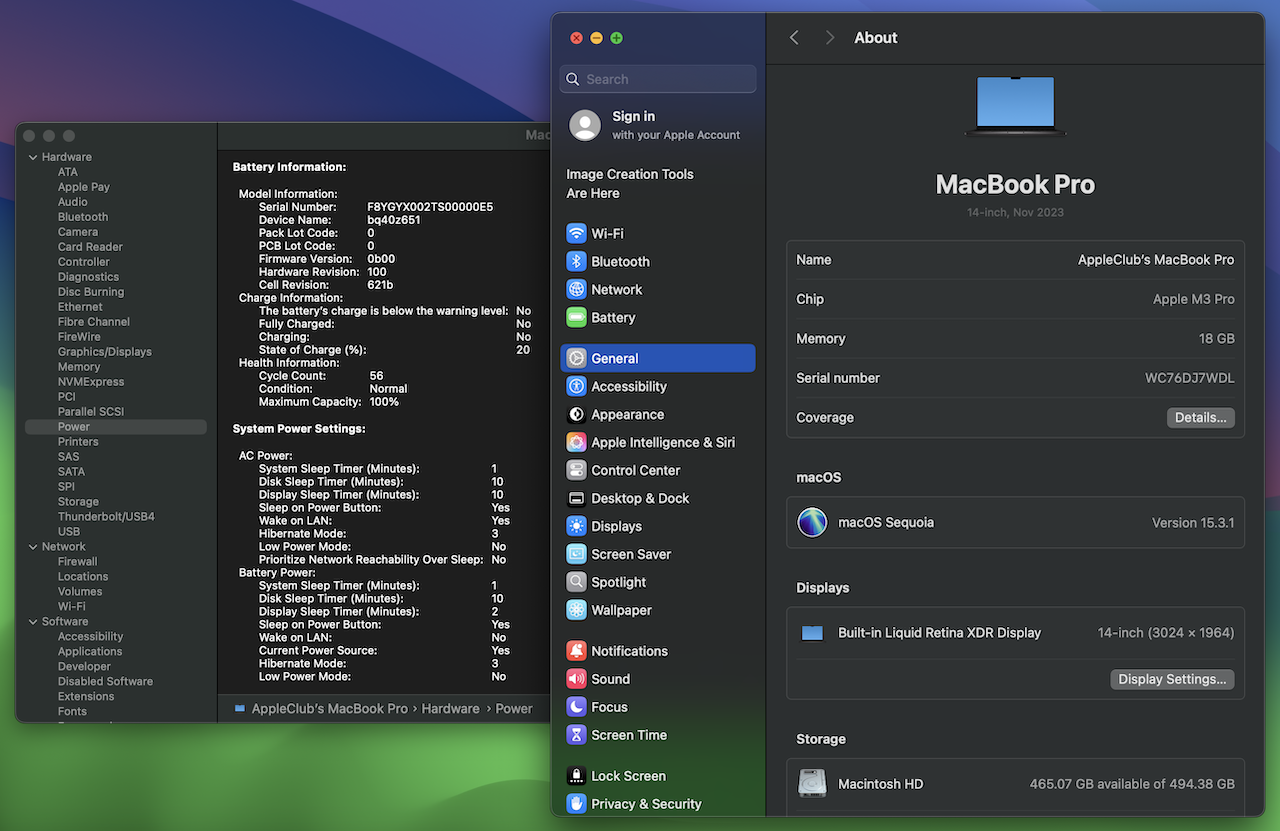Click Hardware in System Information path bar
The image size is (1280, 831).
[450, 708]
